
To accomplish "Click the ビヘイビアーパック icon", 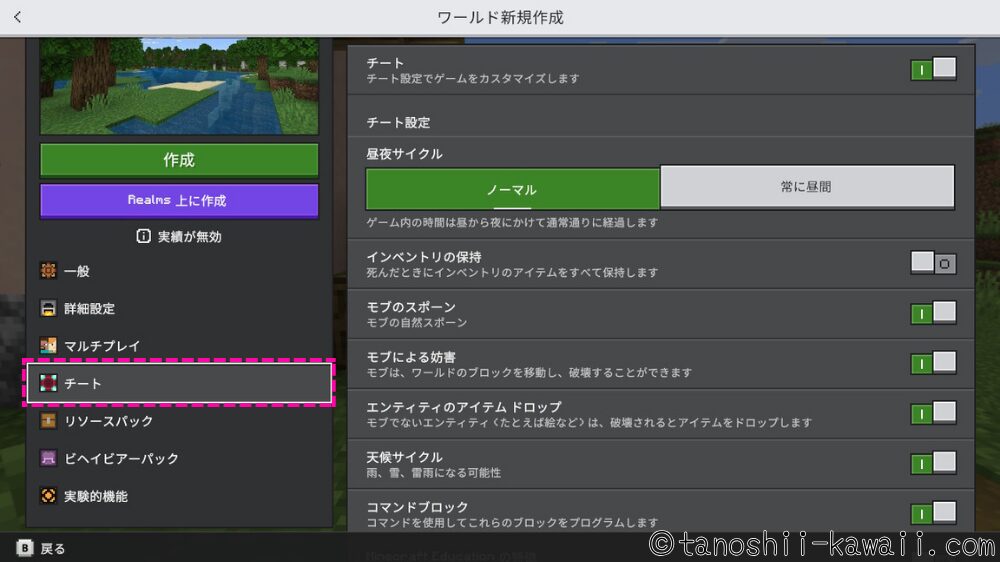I will [48, 458].
